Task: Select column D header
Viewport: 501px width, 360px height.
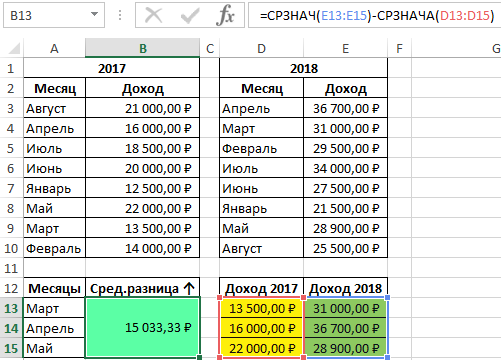Action: coord(262,49)
